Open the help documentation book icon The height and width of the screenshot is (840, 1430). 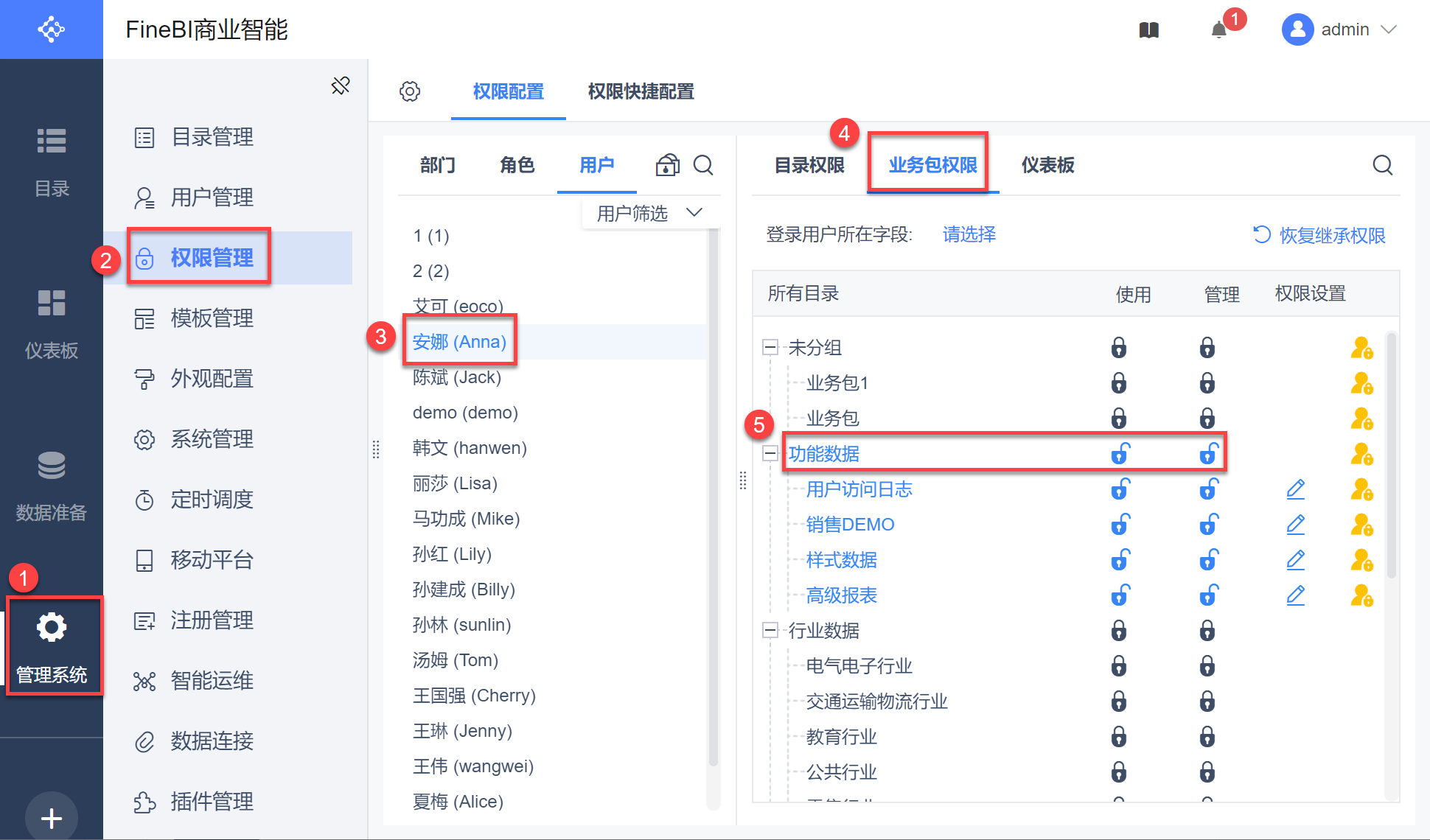1149,30
